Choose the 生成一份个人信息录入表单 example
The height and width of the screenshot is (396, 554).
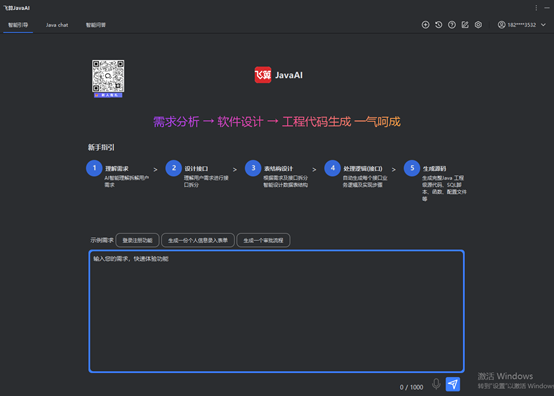click(198, 240)
